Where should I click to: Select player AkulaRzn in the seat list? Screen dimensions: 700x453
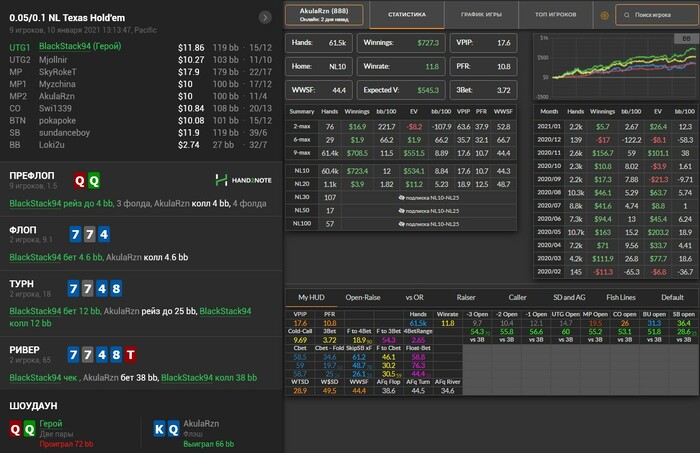(57, 96)
